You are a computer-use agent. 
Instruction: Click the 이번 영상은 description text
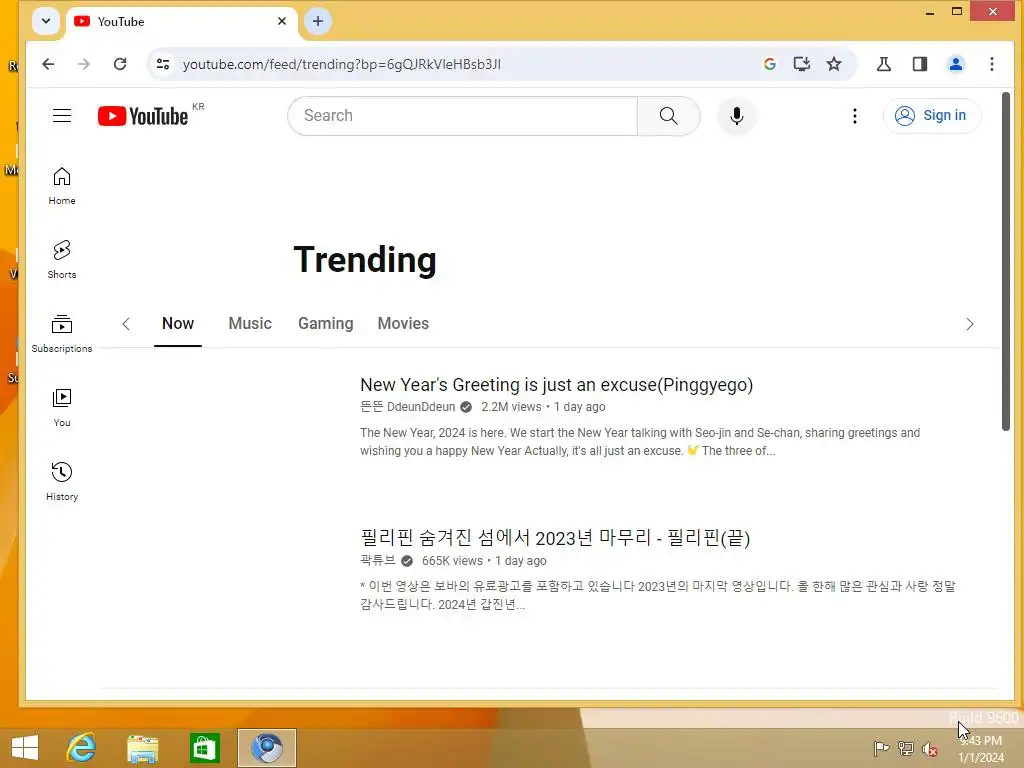(658, 595)
